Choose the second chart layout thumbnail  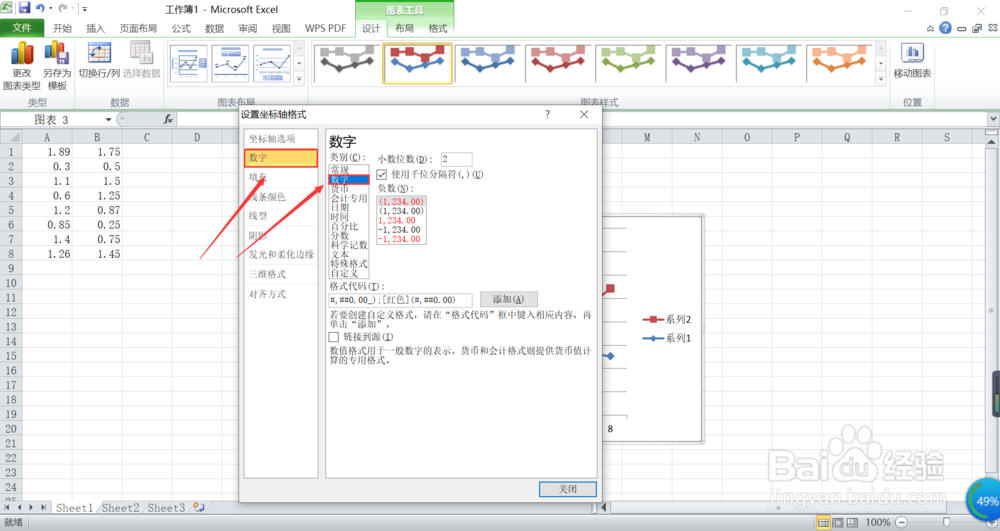(x=230, y=63)
